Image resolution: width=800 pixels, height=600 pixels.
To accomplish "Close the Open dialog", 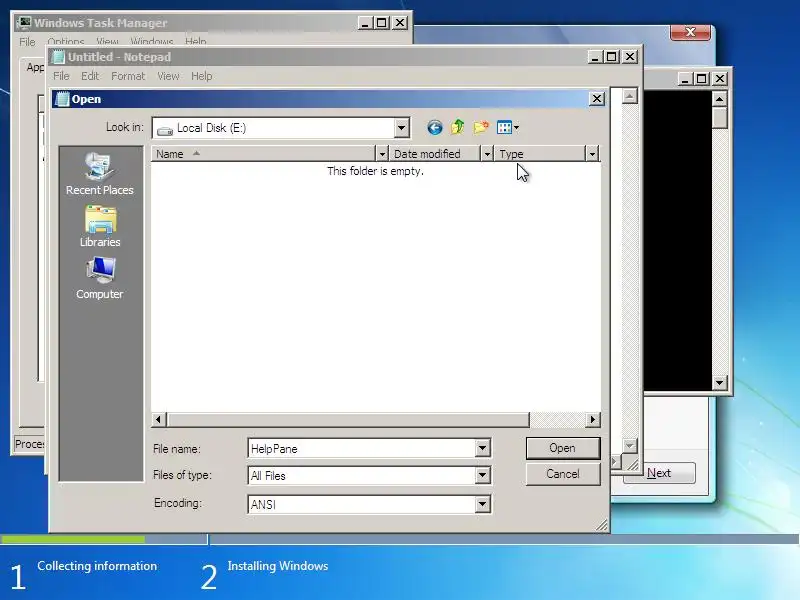I will [x=597, y=98].
